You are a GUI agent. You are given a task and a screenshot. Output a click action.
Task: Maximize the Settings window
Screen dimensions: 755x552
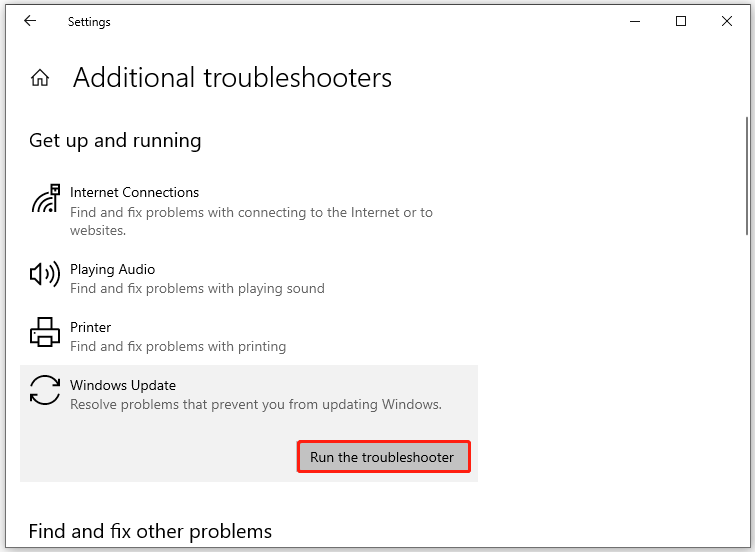[x=680, y=21]
